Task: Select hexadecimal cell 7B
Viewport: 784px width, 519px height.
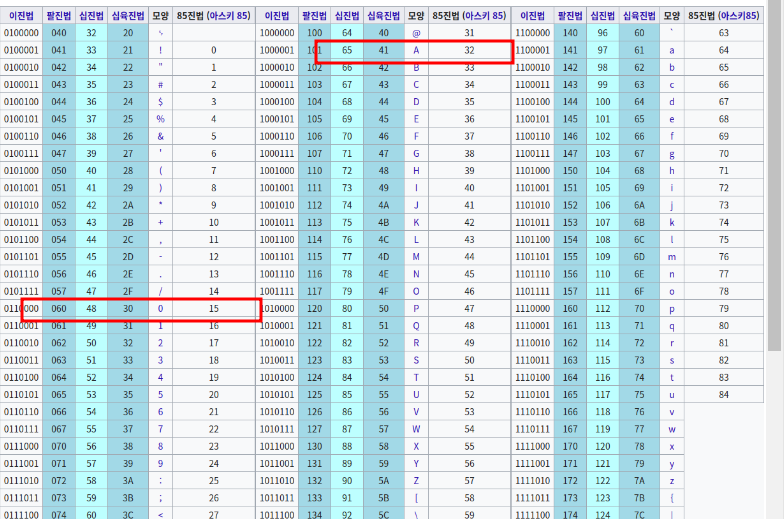Action: (x=639, y=498)
